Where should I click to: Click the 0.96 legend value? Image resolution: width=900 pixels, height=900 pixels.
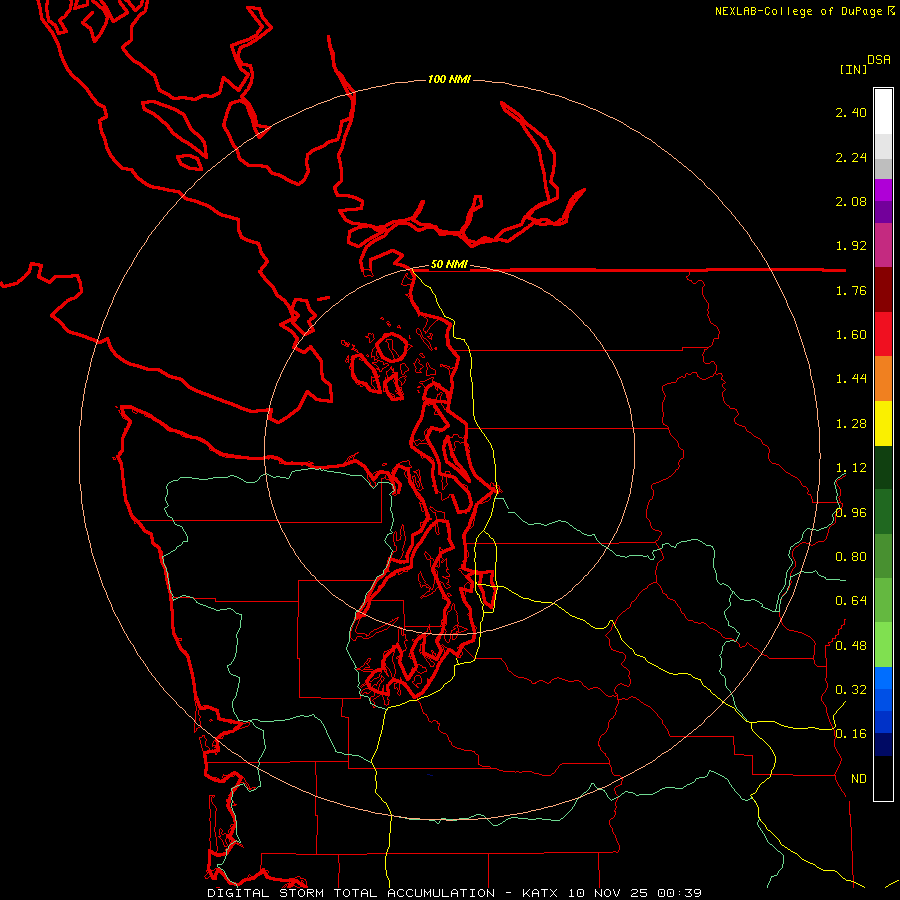pos(851,513)
